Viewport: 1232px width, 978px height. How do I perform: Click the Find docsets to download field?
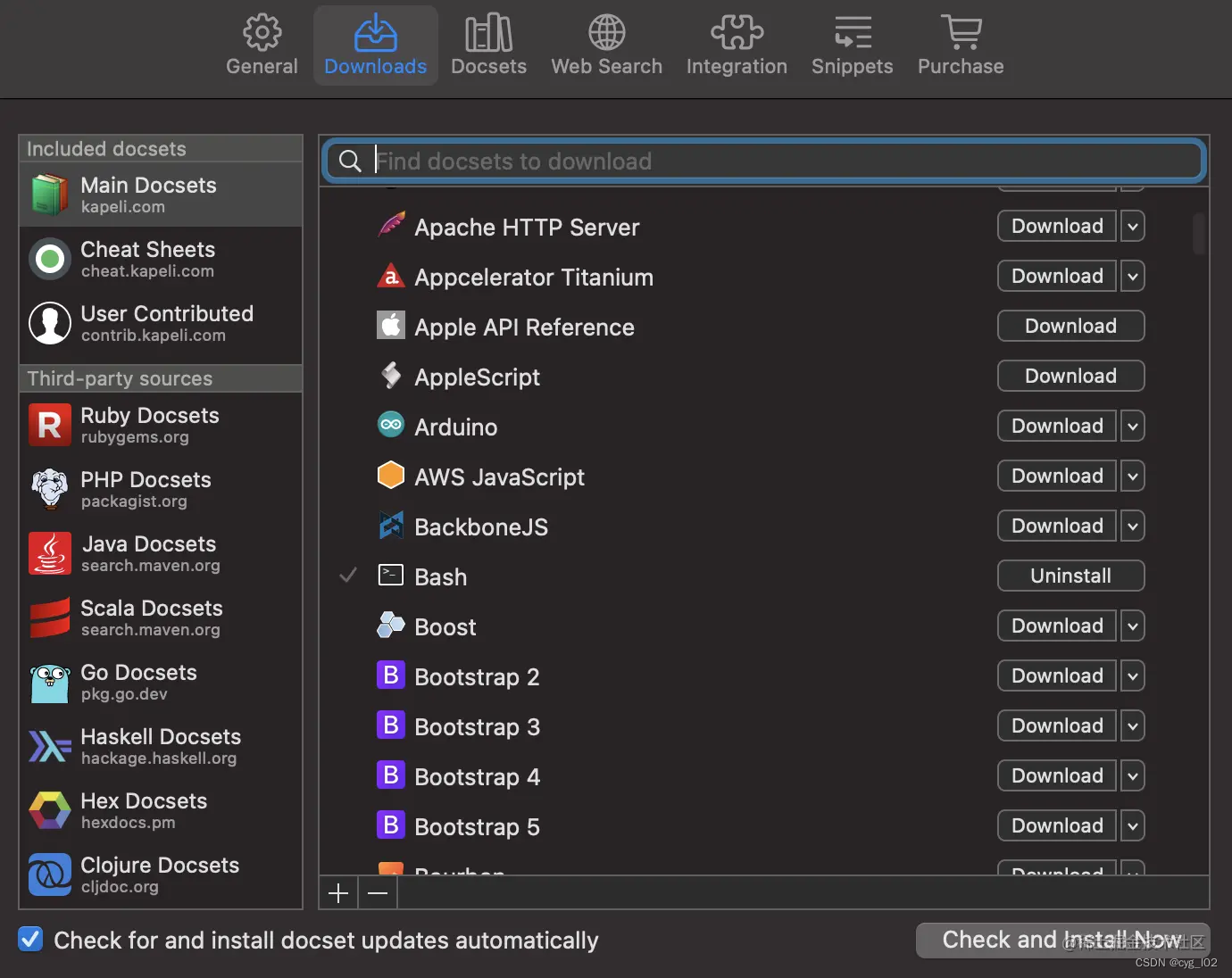[x=764, y=161]
